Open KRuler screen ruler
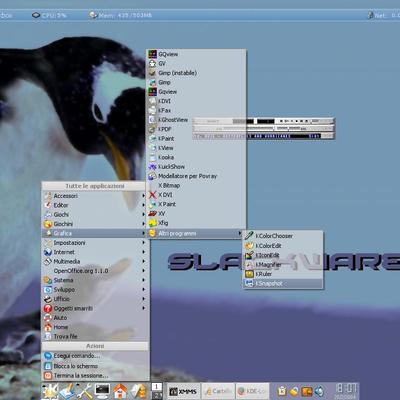Viewport: 400px width, 400px height. tap(283, 274)
